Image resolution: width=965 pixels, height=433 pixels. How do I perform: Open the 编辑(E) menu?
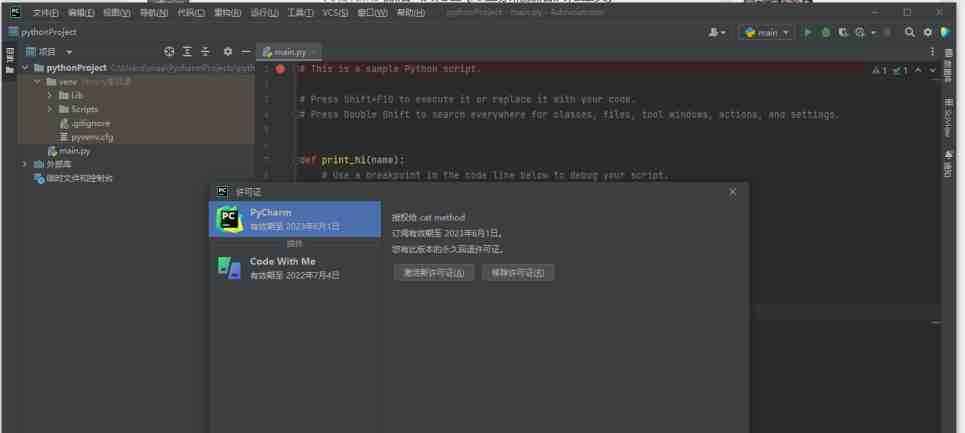pos(81,12)
